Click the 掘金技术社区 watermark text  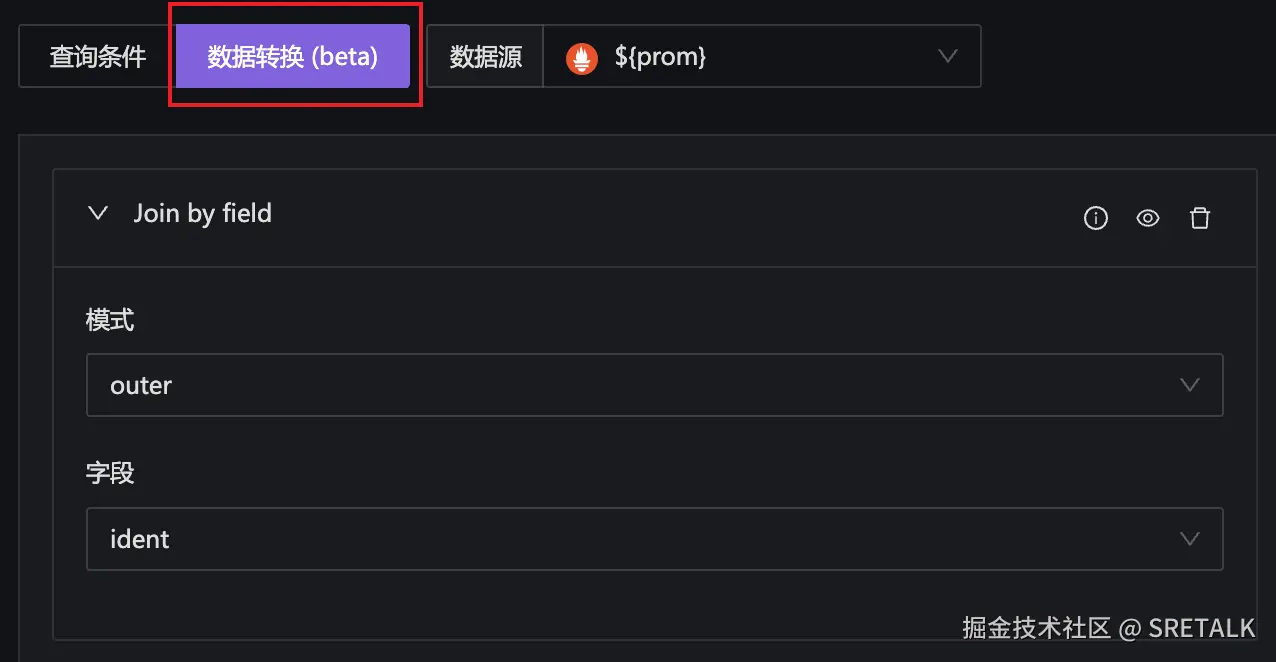[1036, 628]
